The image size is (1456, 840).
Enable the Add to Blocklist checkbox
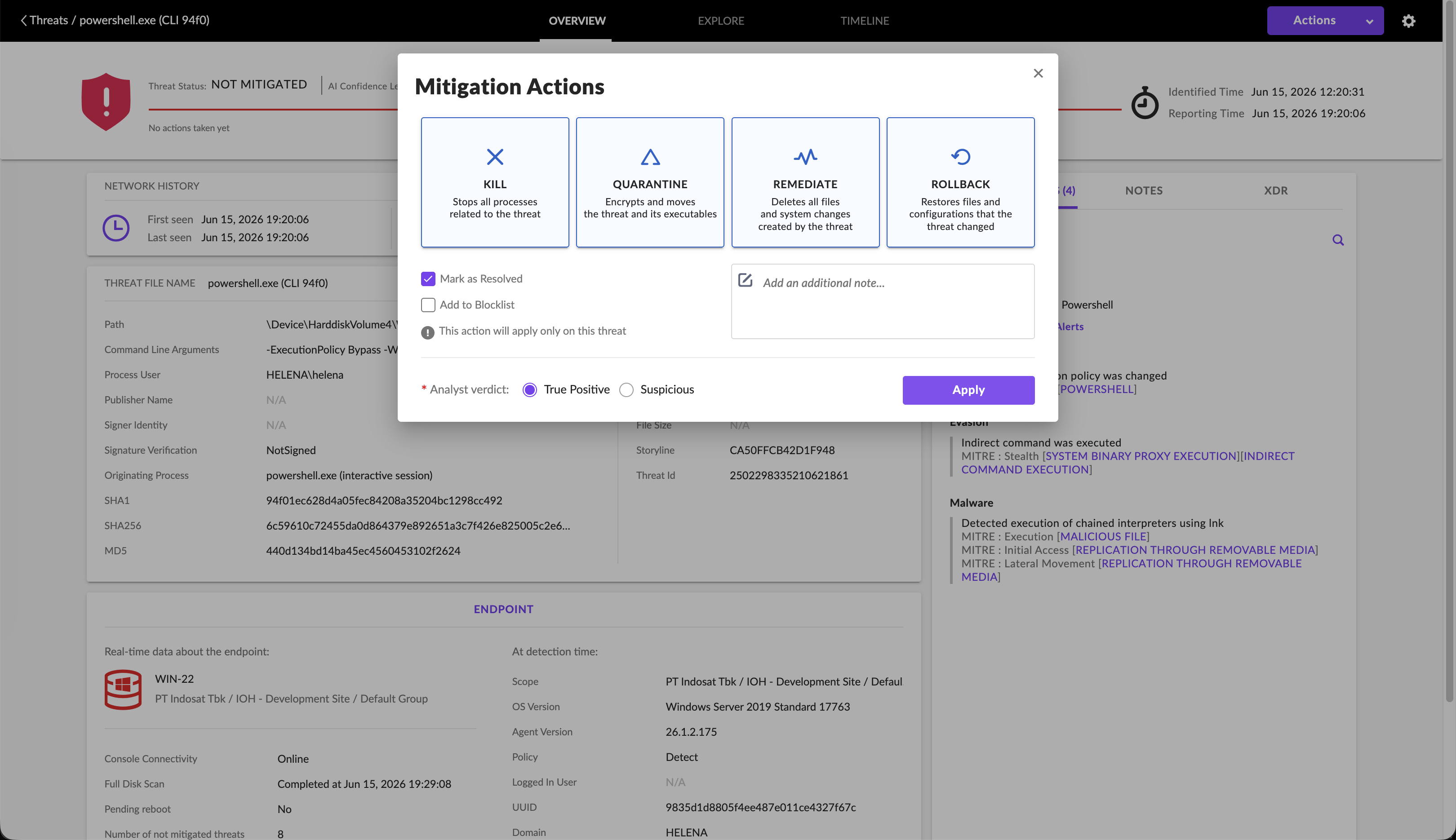428,305
